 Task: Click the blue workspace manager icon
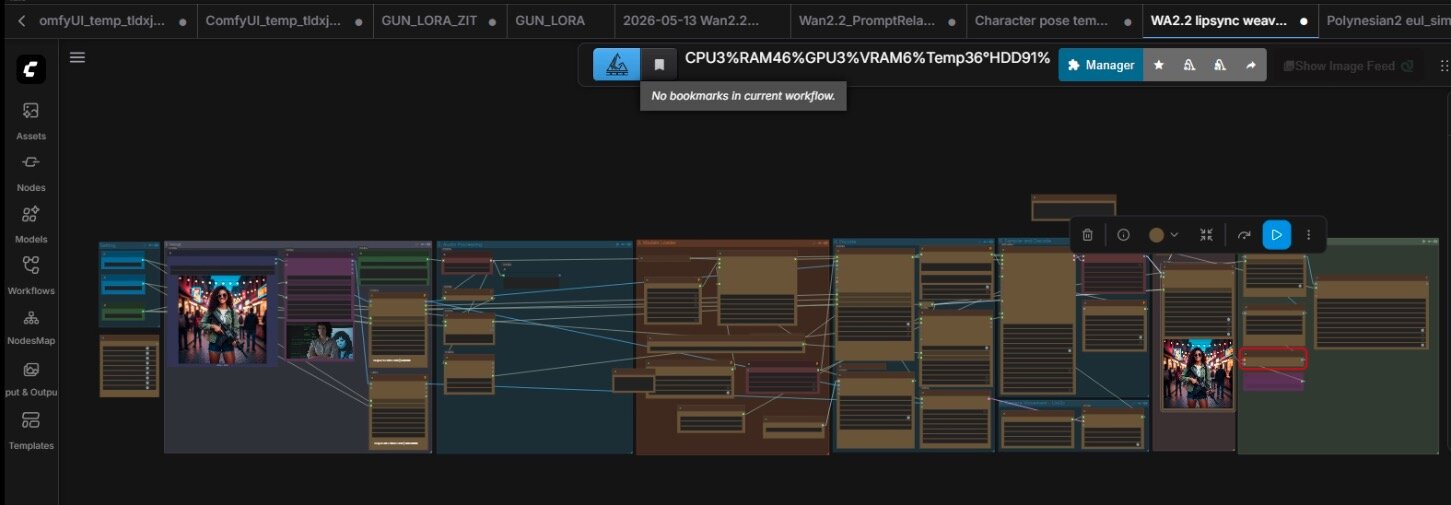617,65
